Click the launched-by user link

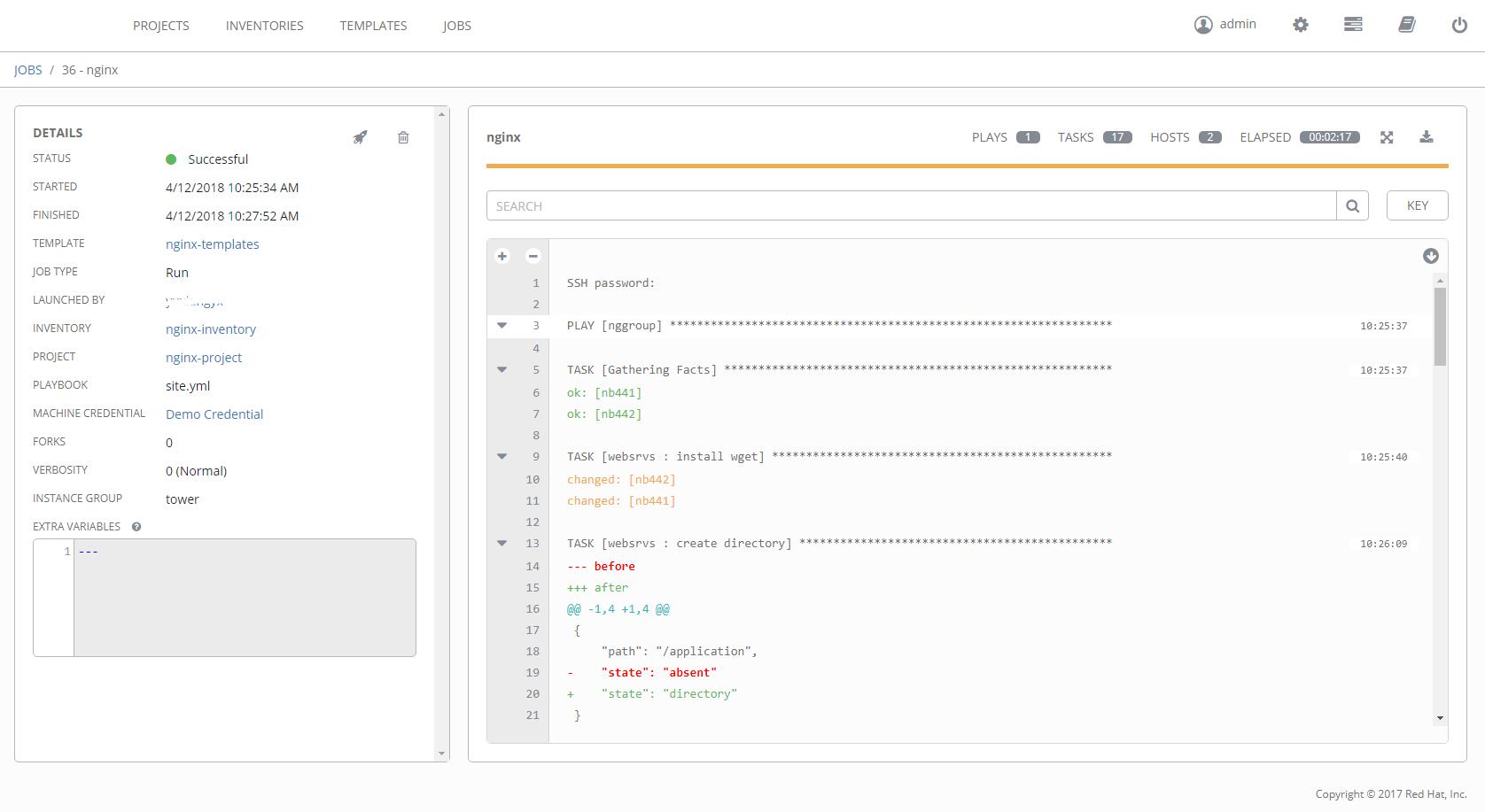pos(194,301)
